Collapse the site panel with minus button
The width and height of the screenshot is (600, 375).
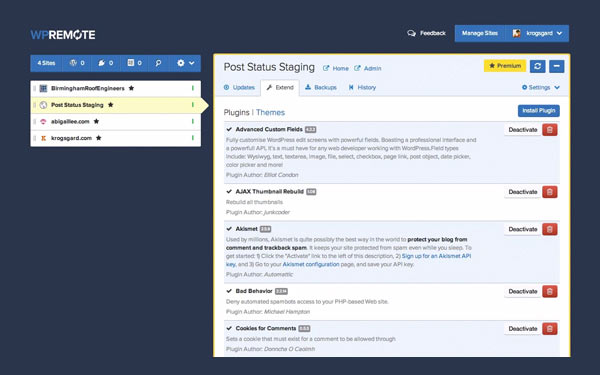click(557, 66)
